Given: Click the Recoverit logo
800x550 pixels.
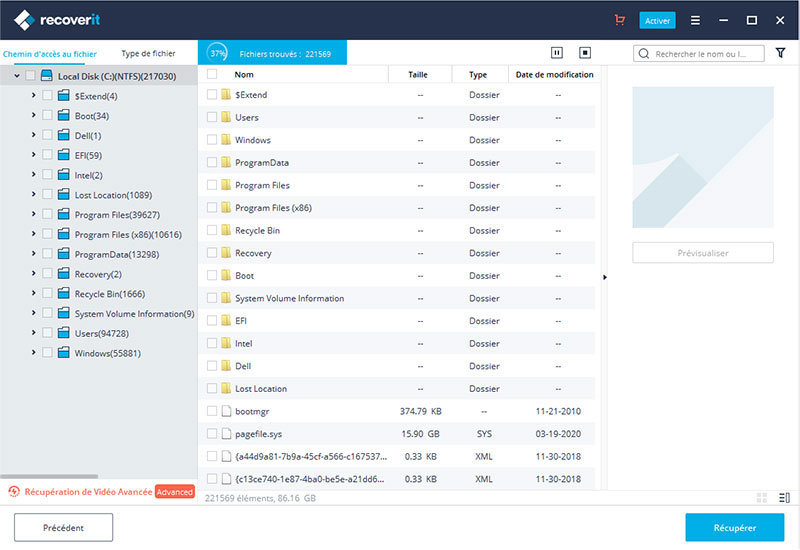Looking at the screenshot, I should point(57,20).
